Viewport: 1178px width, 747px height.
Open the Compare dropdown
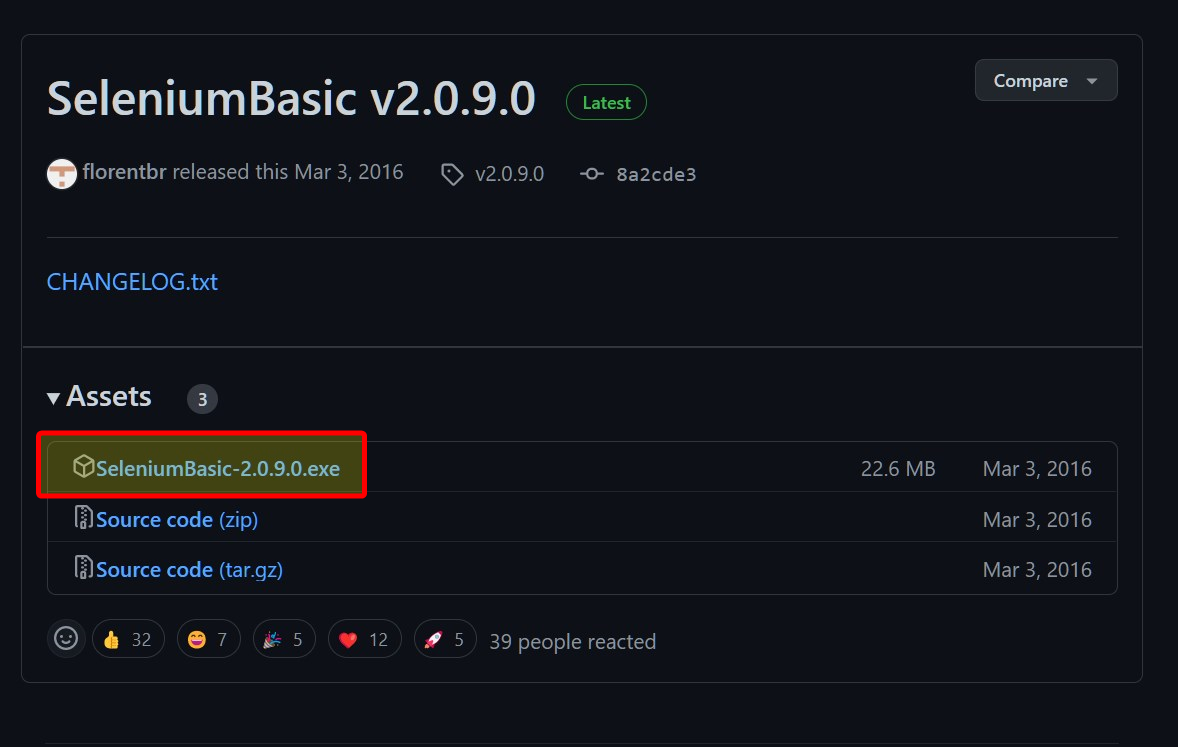pyautogui.click(x=1046, y=80)
